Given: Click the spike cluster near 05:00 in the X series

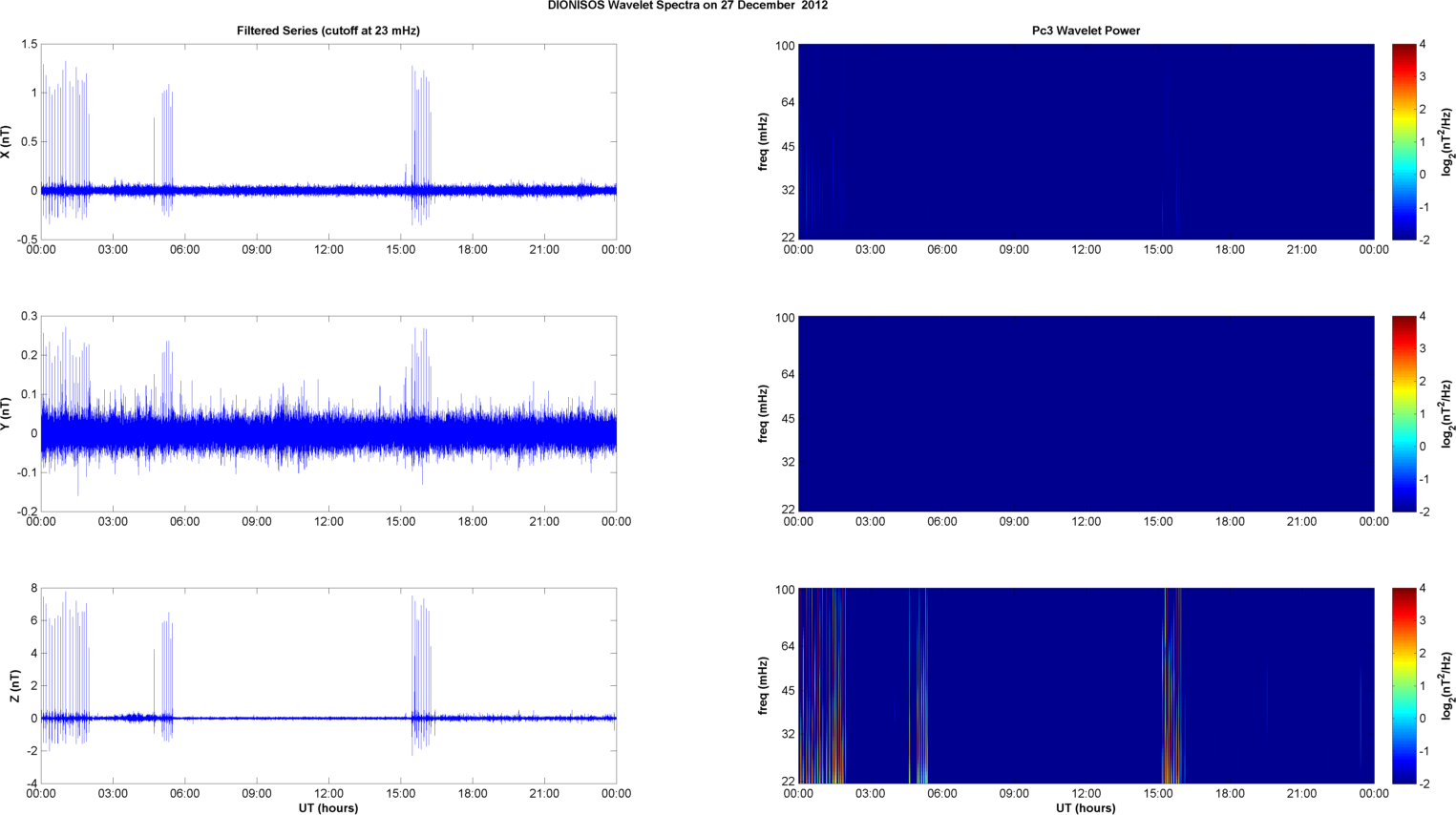Looking at the screenshot, I should click(165, 148).
